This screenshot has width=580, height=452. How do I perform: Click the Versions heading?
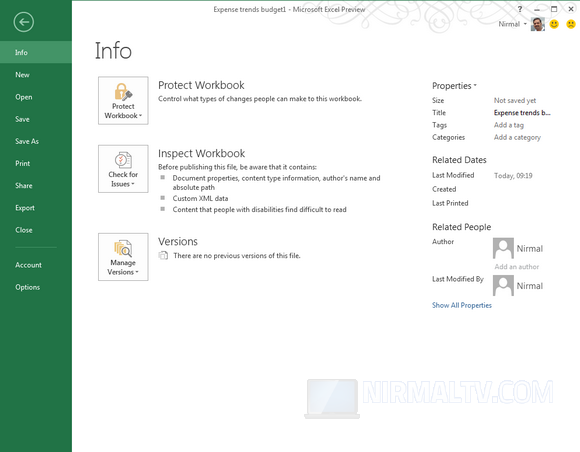coord(178,242)
